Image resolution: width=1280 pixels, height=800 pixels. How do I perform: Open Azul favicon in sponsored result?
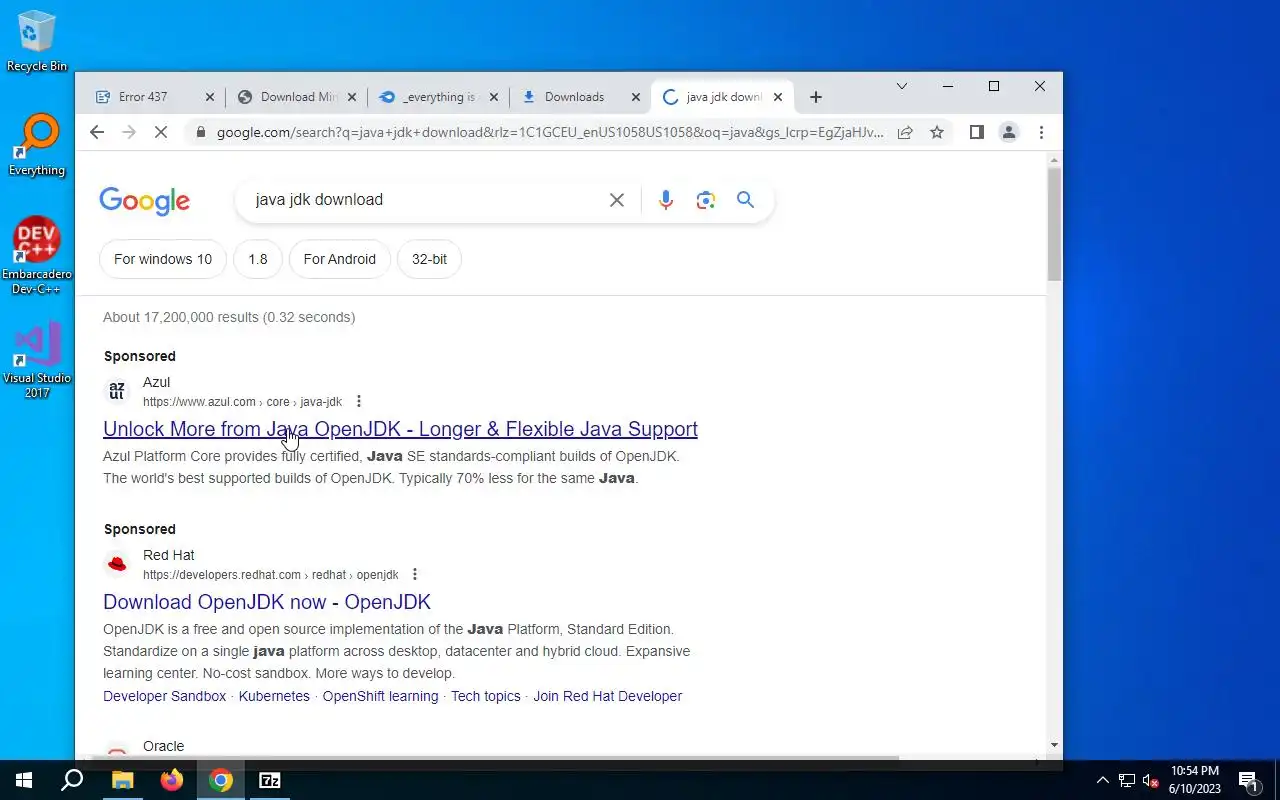click(x=117, y=391)
